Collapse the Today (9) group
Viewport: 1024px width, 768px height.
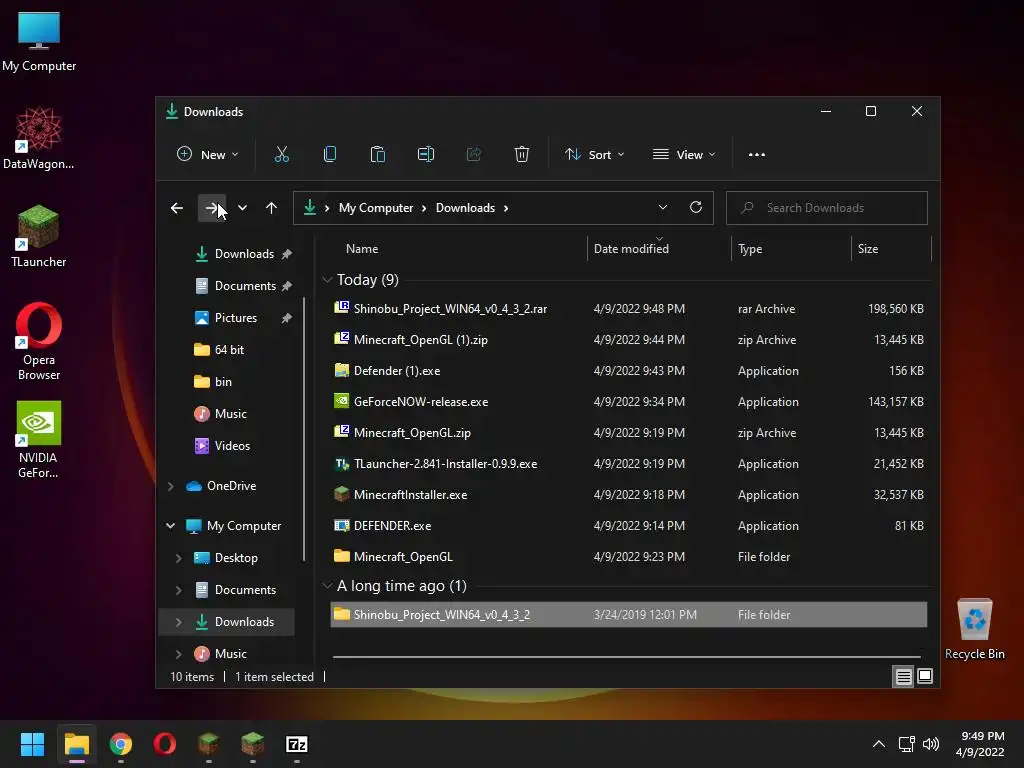point(327,280)
